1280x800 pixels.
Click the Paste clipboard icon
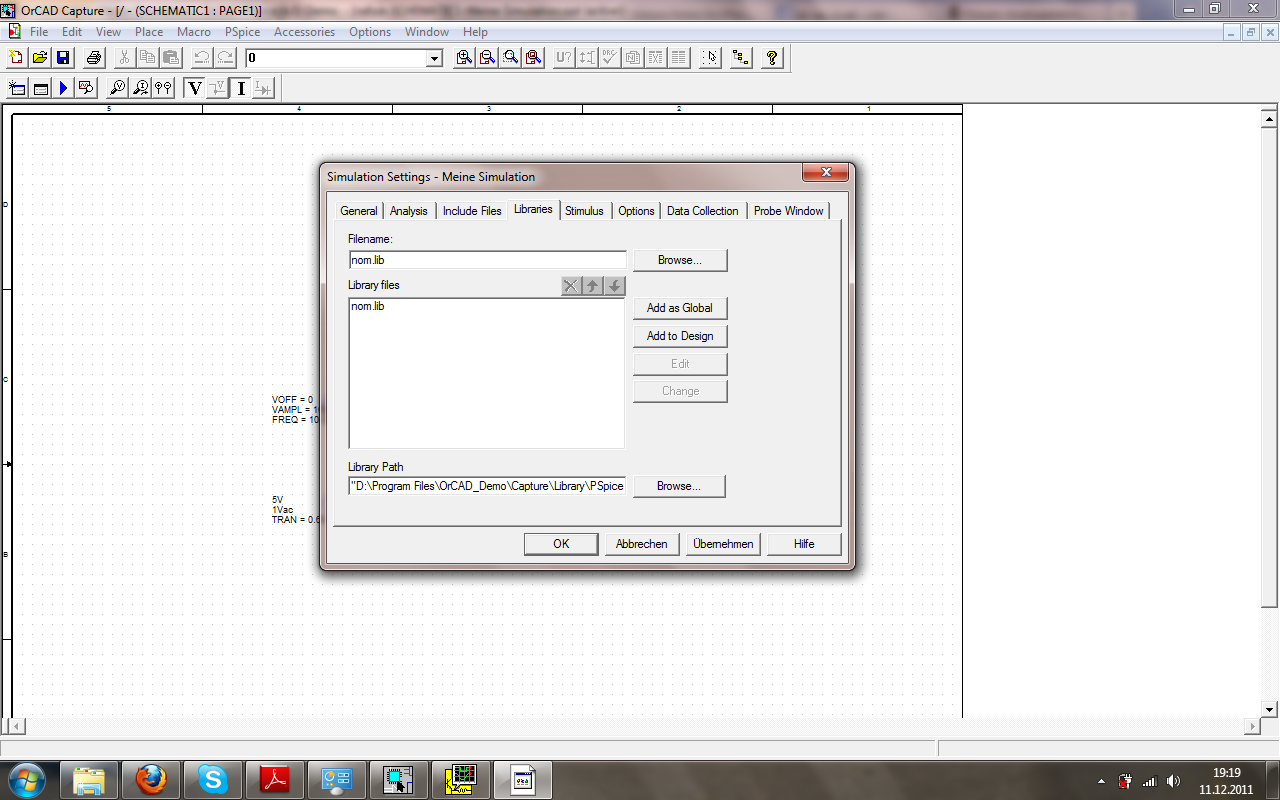[x=171, y=58]
